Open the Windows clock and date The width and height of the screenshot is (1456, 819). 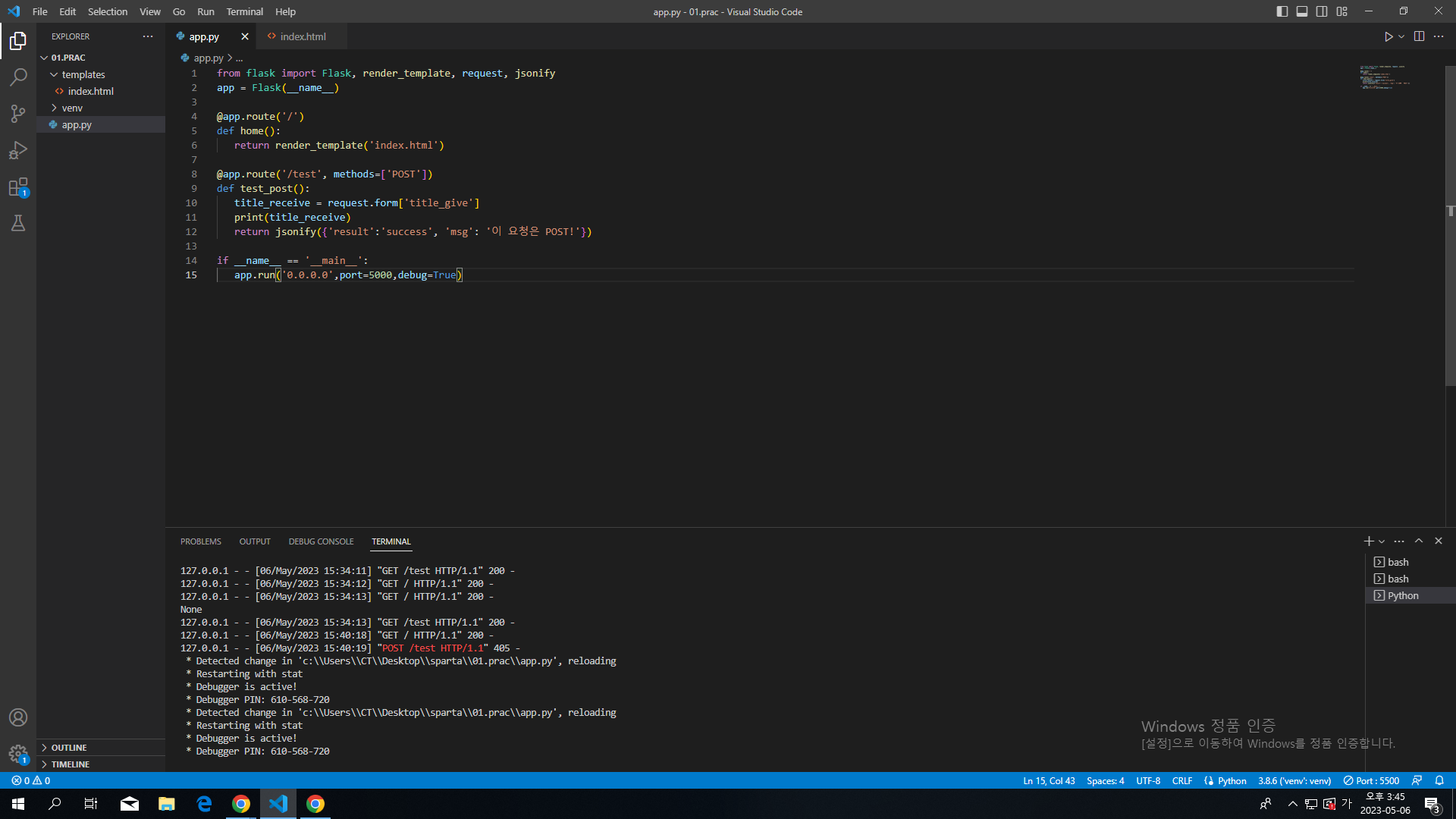1385,804
